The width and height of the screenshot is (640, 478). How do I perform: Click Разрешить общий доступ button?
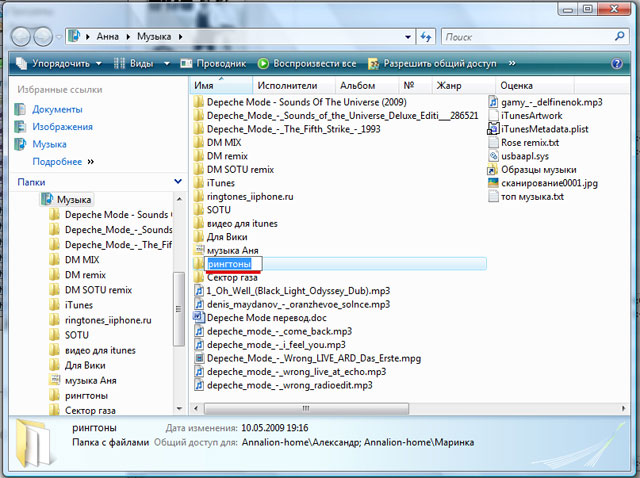tap(432, 64)
